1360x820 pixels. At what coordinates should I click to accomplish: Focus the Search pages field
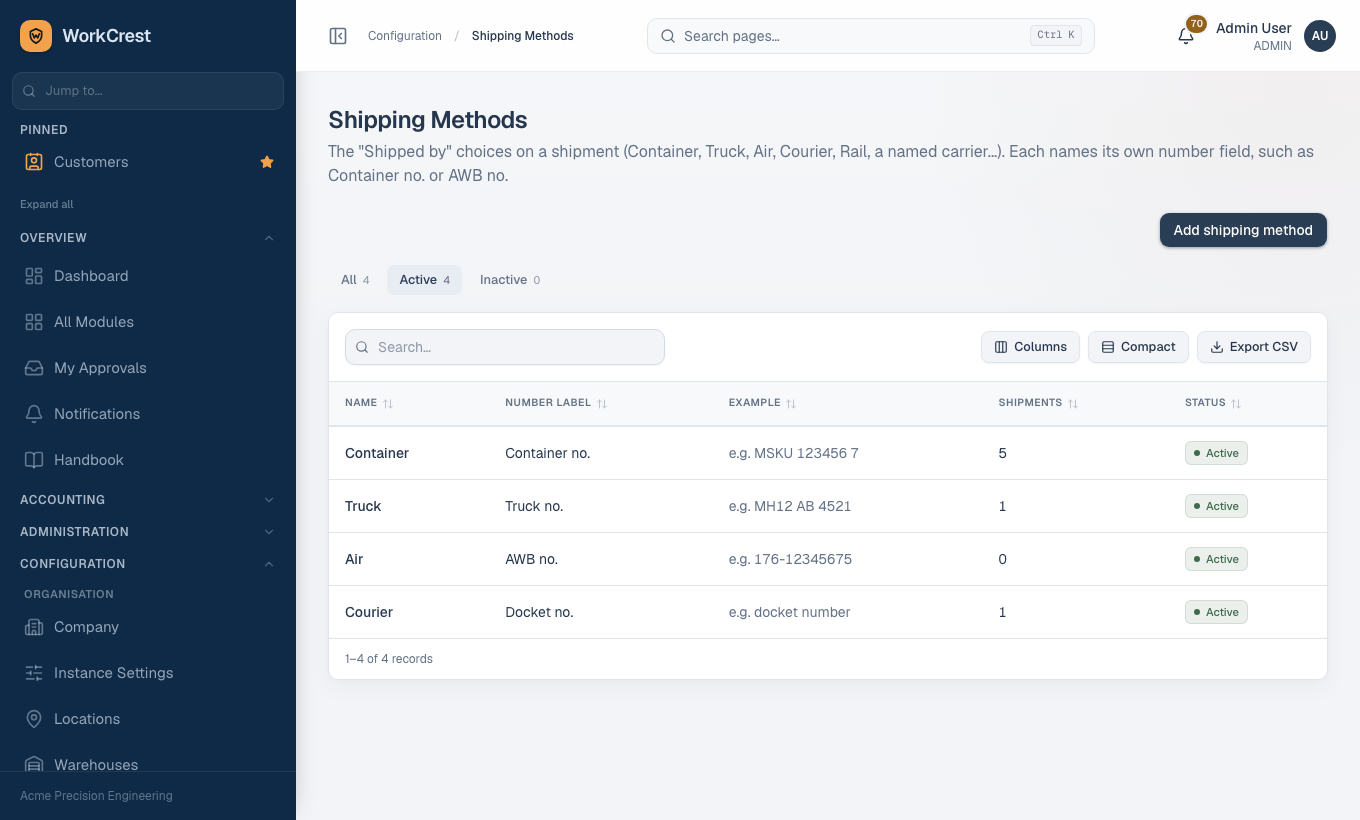click(x=871, y=36)
